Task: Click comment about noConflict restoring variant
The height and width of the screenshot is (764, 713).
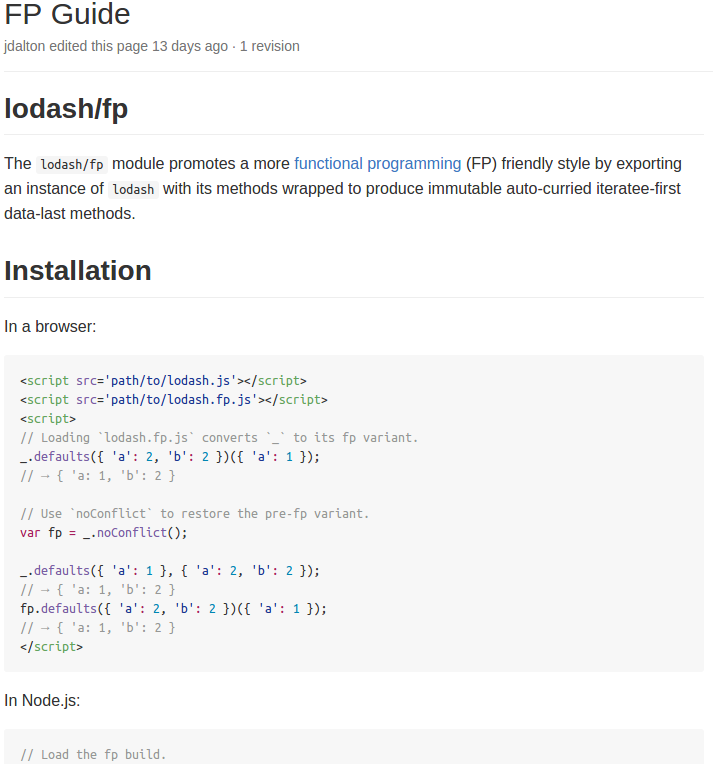Action: [x=195, y=514]
